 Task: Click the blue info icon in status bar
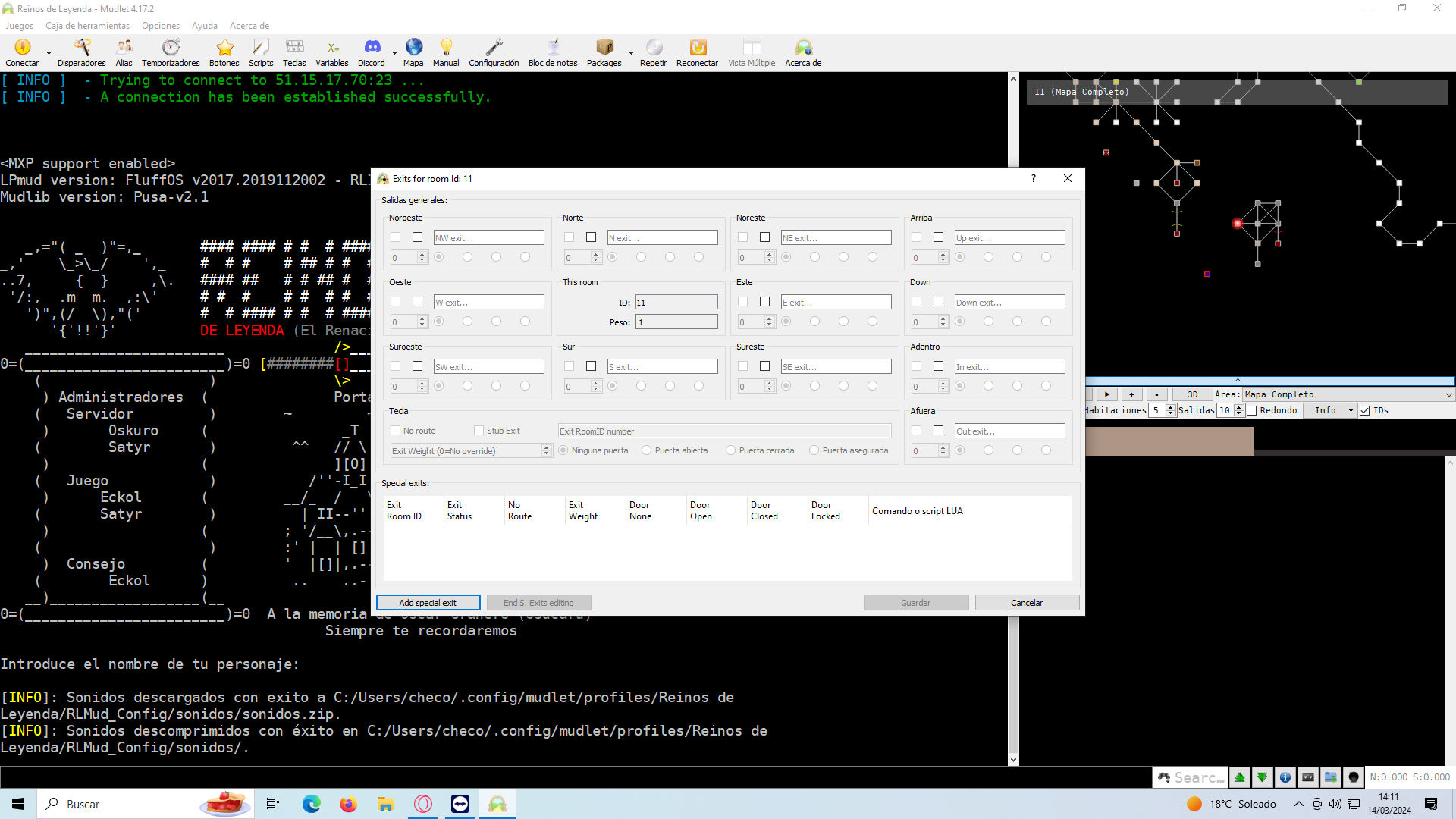tap(1285, 777)
